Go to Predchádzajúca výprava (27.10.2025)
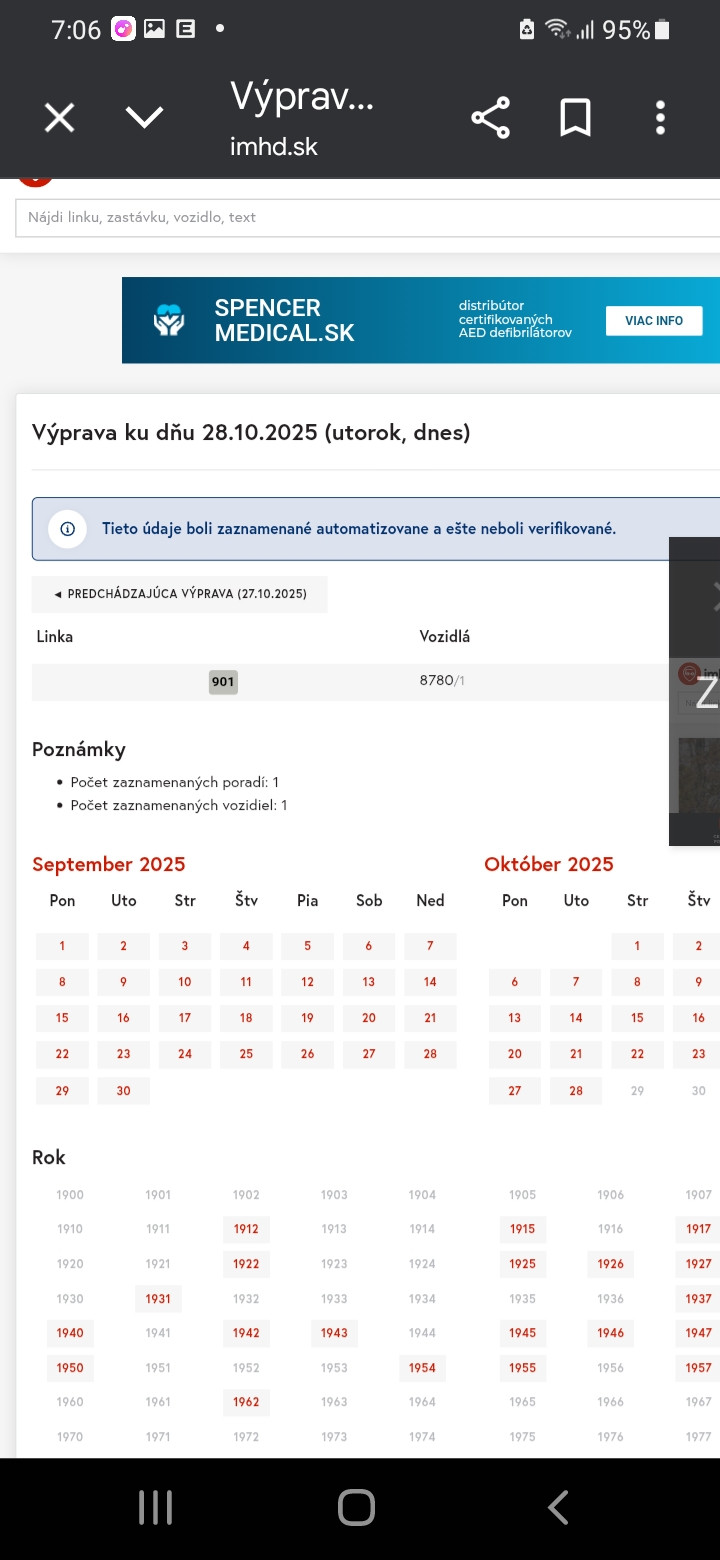The height and width of the screenshot is (1560, 720). [180, 594]
